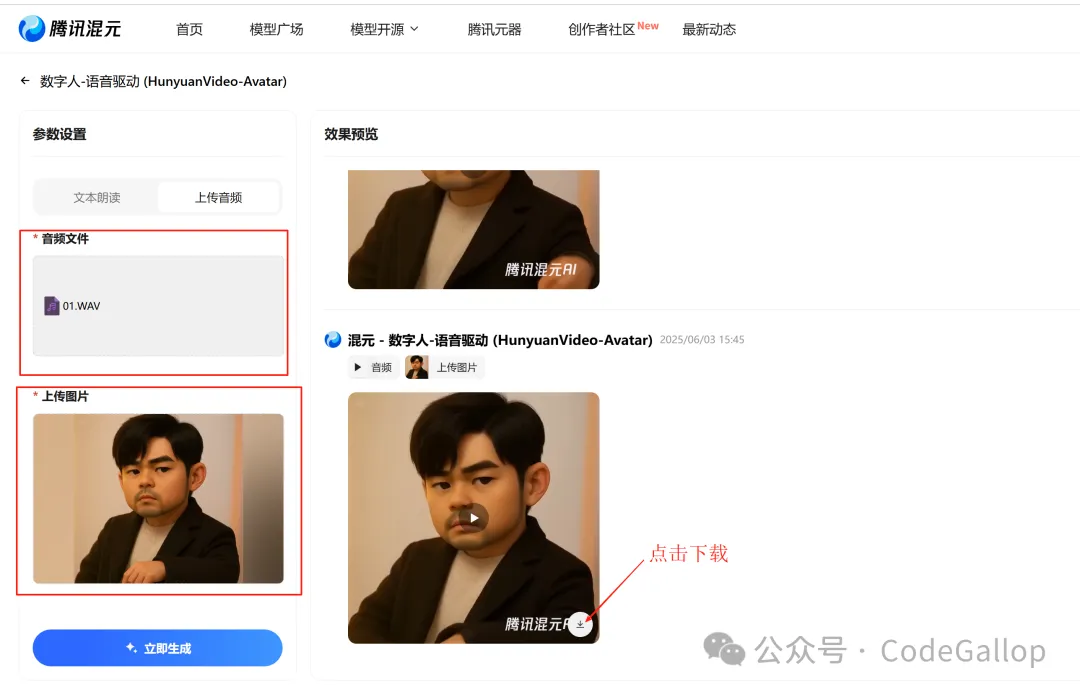Go back using the left arrow
1080x694 pixels.
(x=25, y=81)
